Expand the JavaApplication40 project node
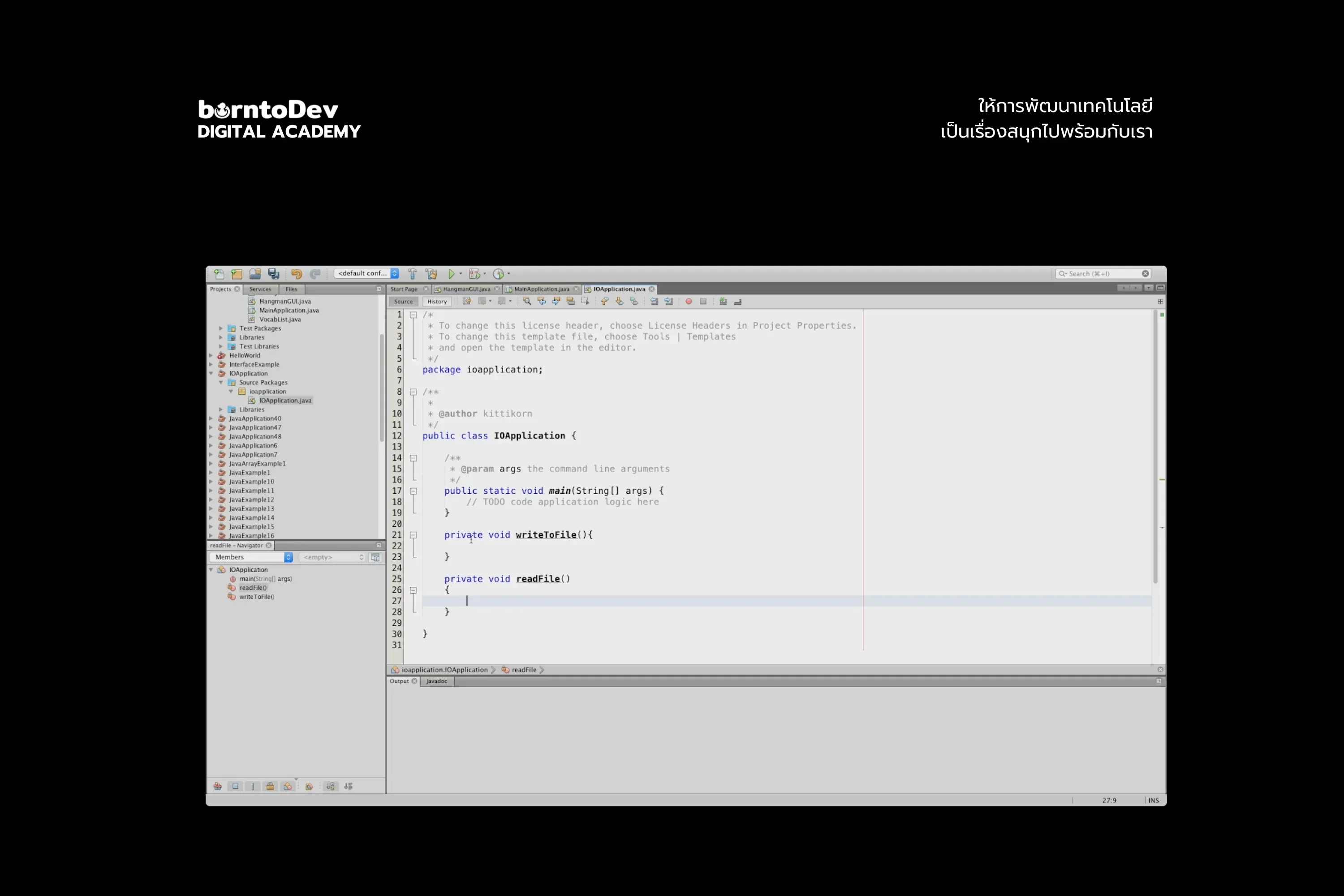Screen dimensions: 1344x896 click(x=211, y=418)
